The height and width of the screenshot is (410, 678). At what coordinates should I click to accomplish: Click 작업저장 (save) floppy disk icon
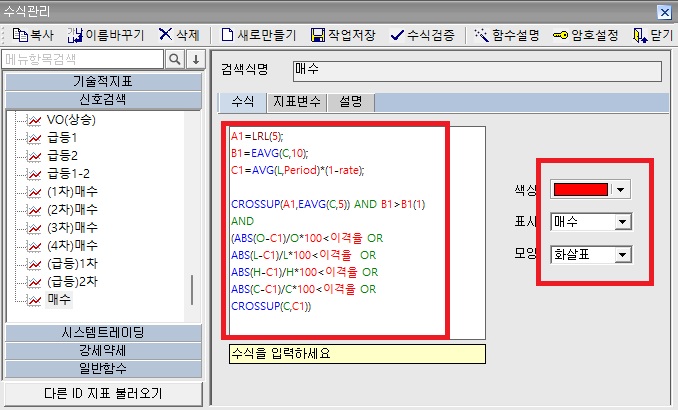(x=318, y=35)
